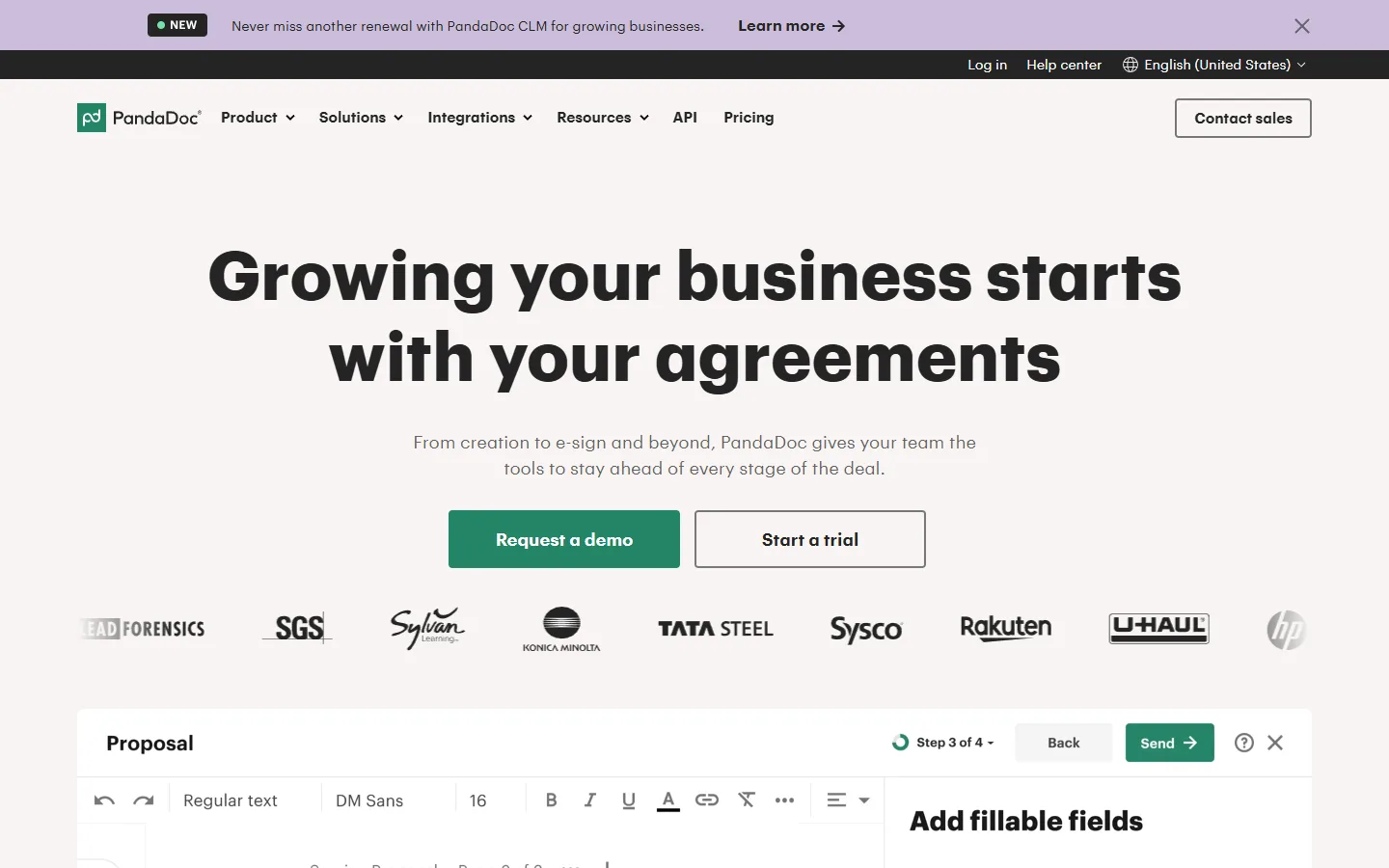
Task: Open more formatting options ellipsis
Action: 785,800
